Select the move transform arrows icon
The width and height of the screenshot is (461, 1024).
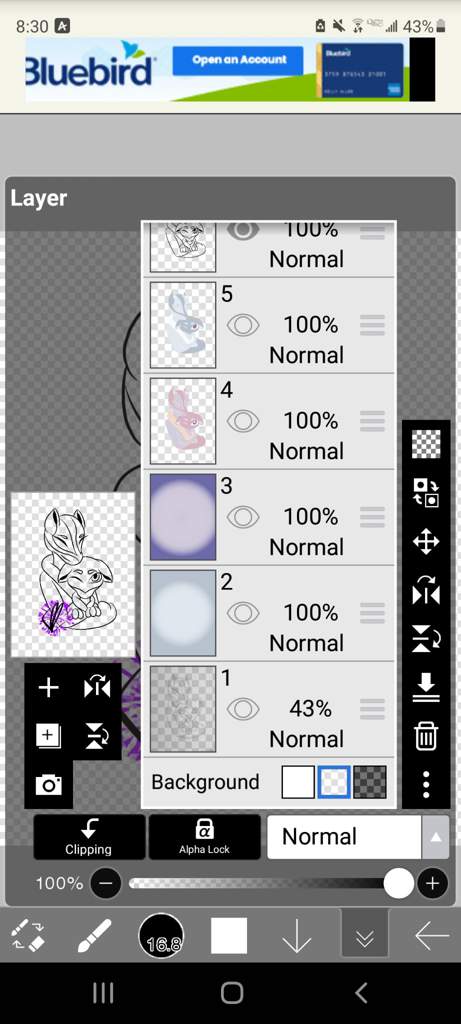click(426, 542)
